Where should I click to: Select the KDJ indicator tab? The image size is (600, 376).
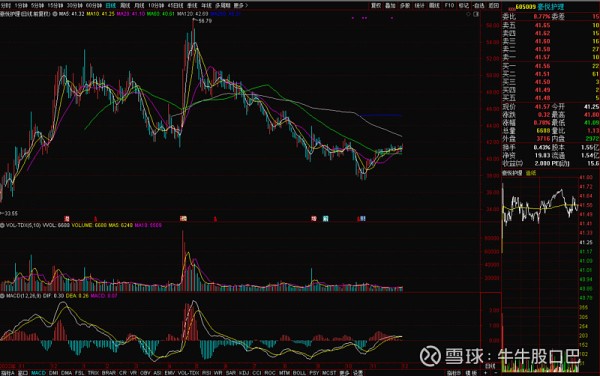244,373
